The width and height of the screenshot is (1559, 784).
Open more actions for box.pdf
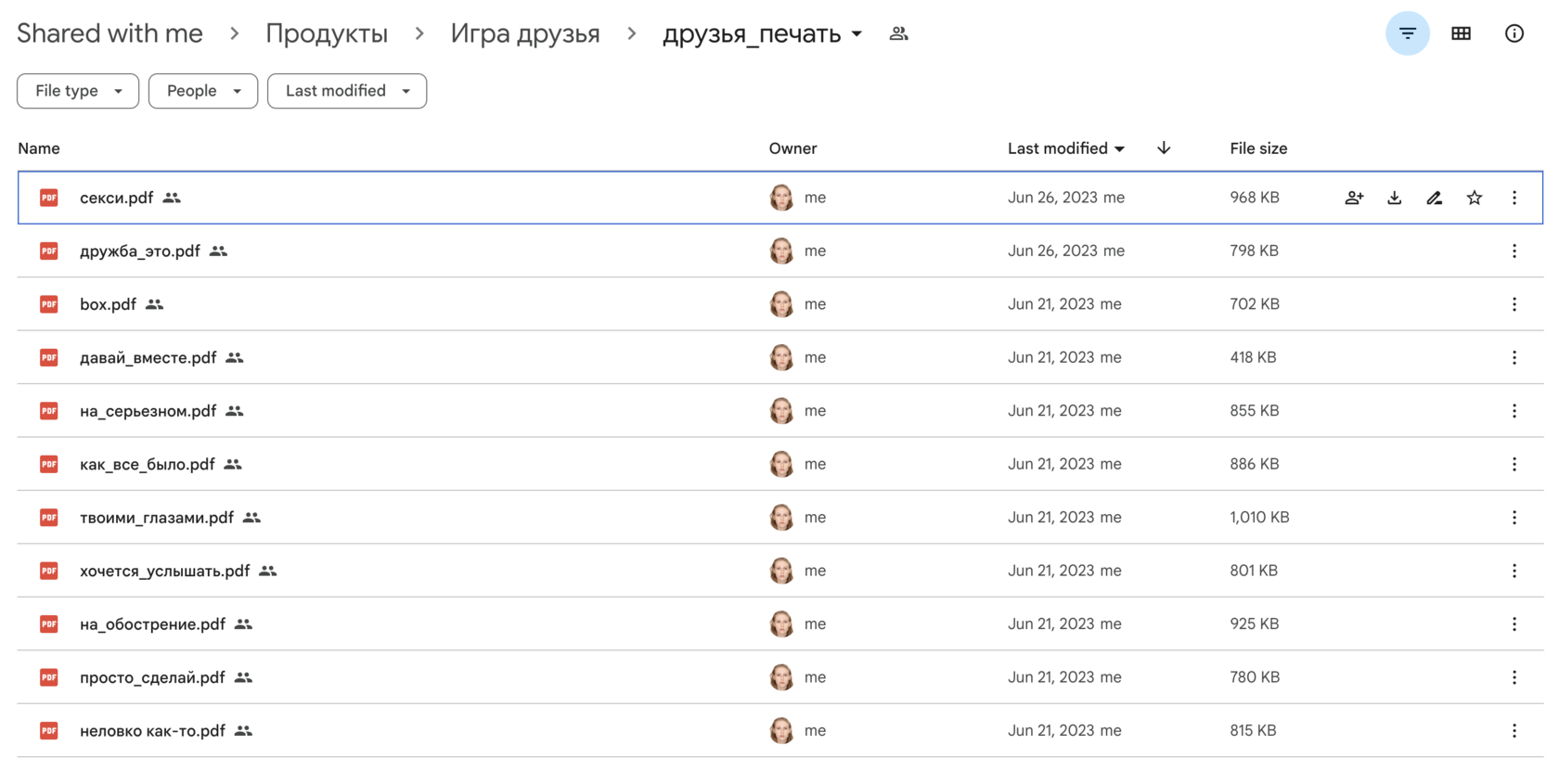[1514, 304]
